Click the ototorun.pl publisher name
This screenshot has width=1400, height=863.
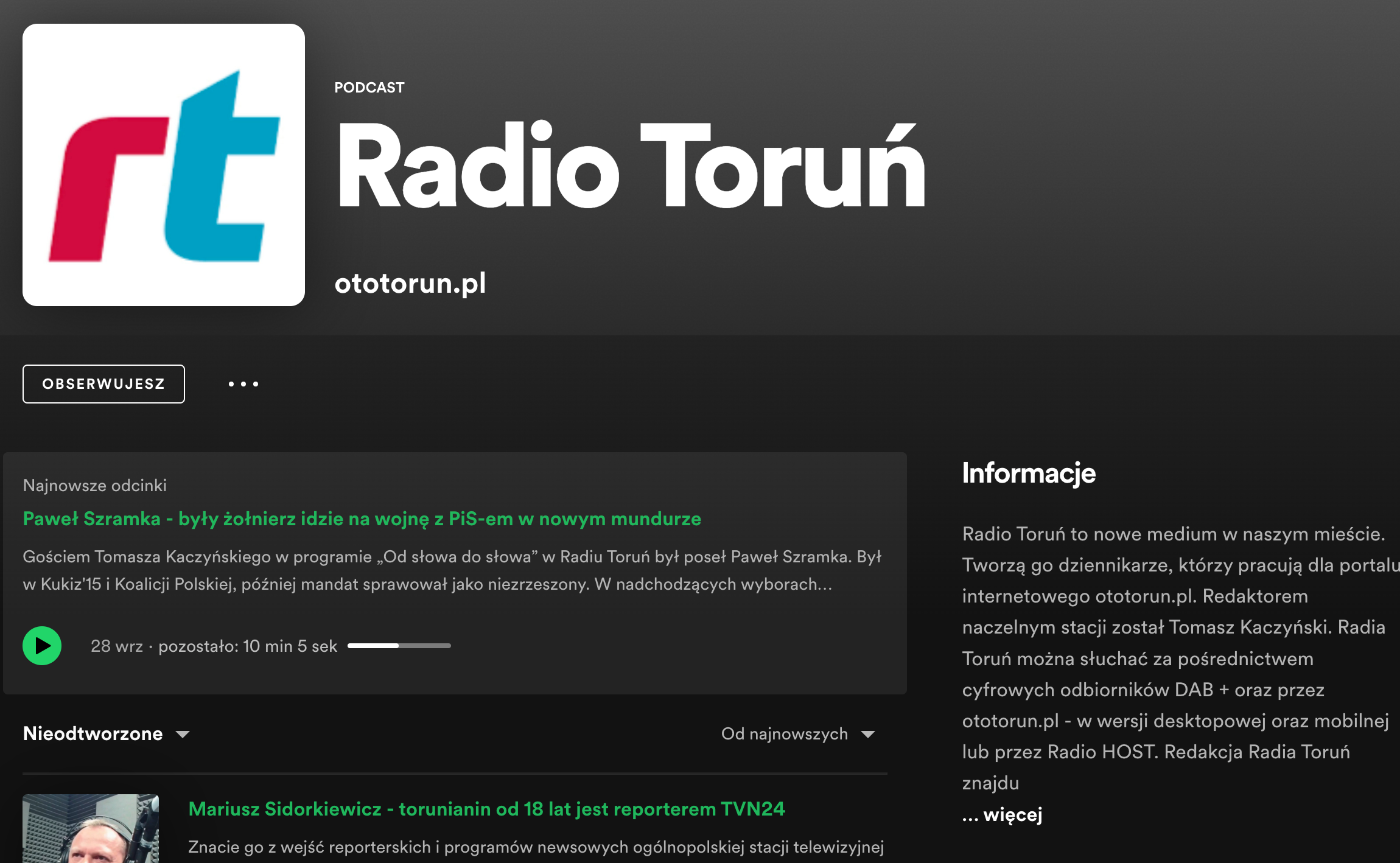tap(410, 283)
